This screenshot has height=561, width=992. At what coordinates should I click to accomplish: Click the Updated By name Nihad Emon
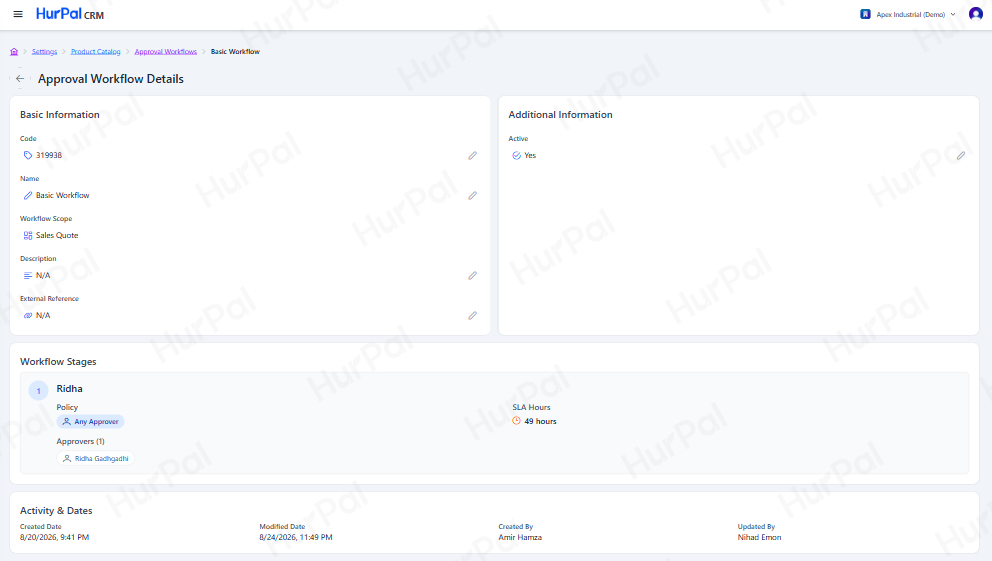pos(759,538)
